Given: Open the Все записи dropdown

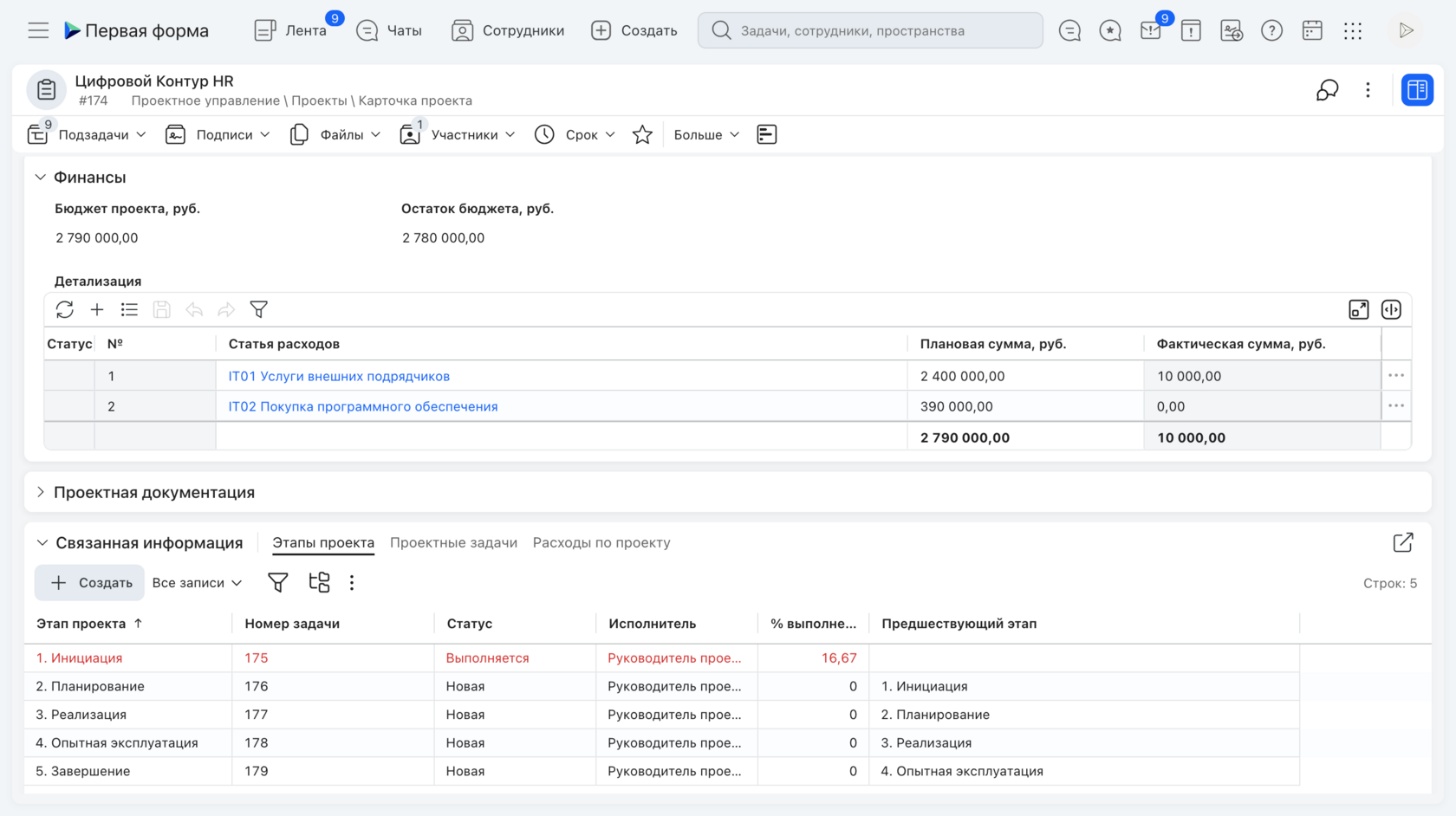Looking at the screenshot, I should (197, 582).
